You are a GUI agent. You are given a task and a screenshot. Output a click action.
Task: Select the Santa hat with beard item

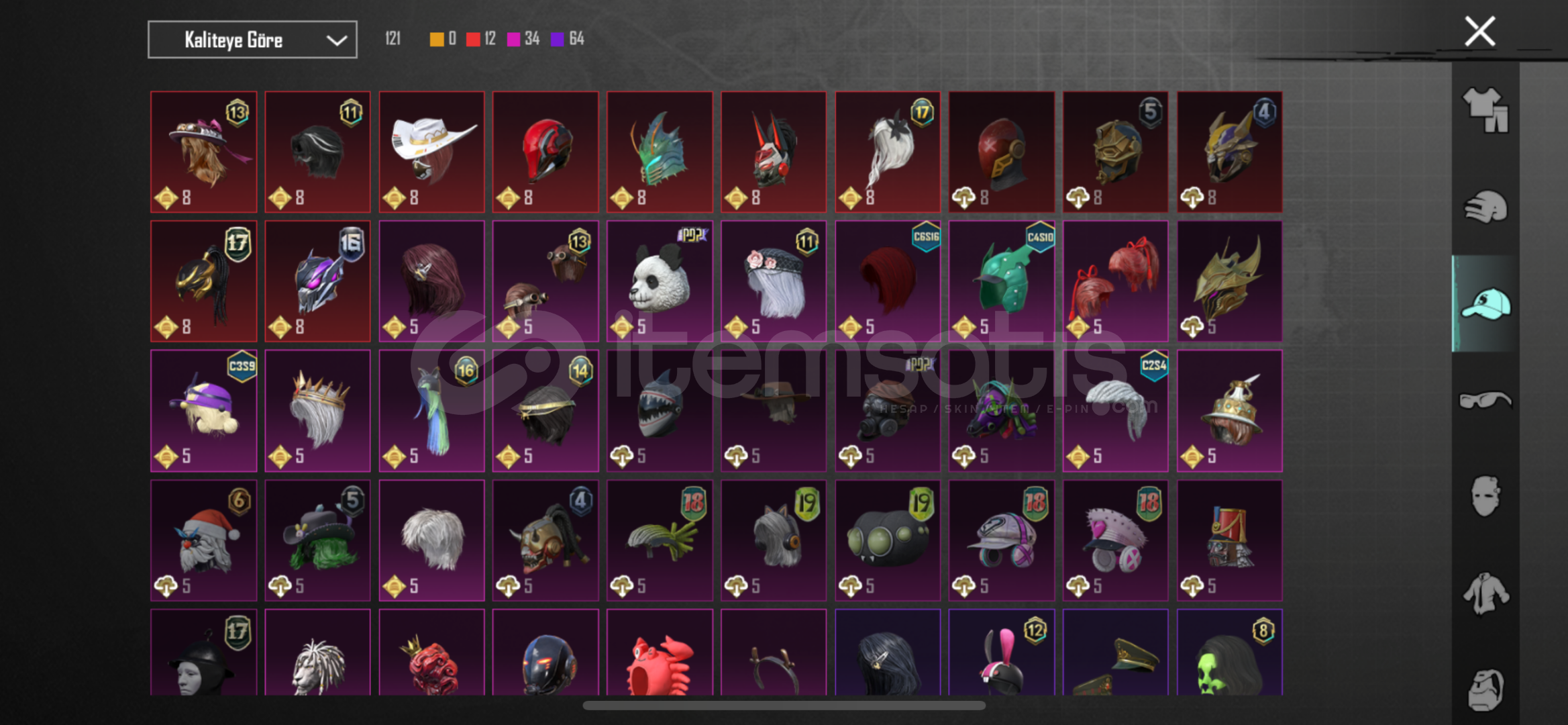203,540
